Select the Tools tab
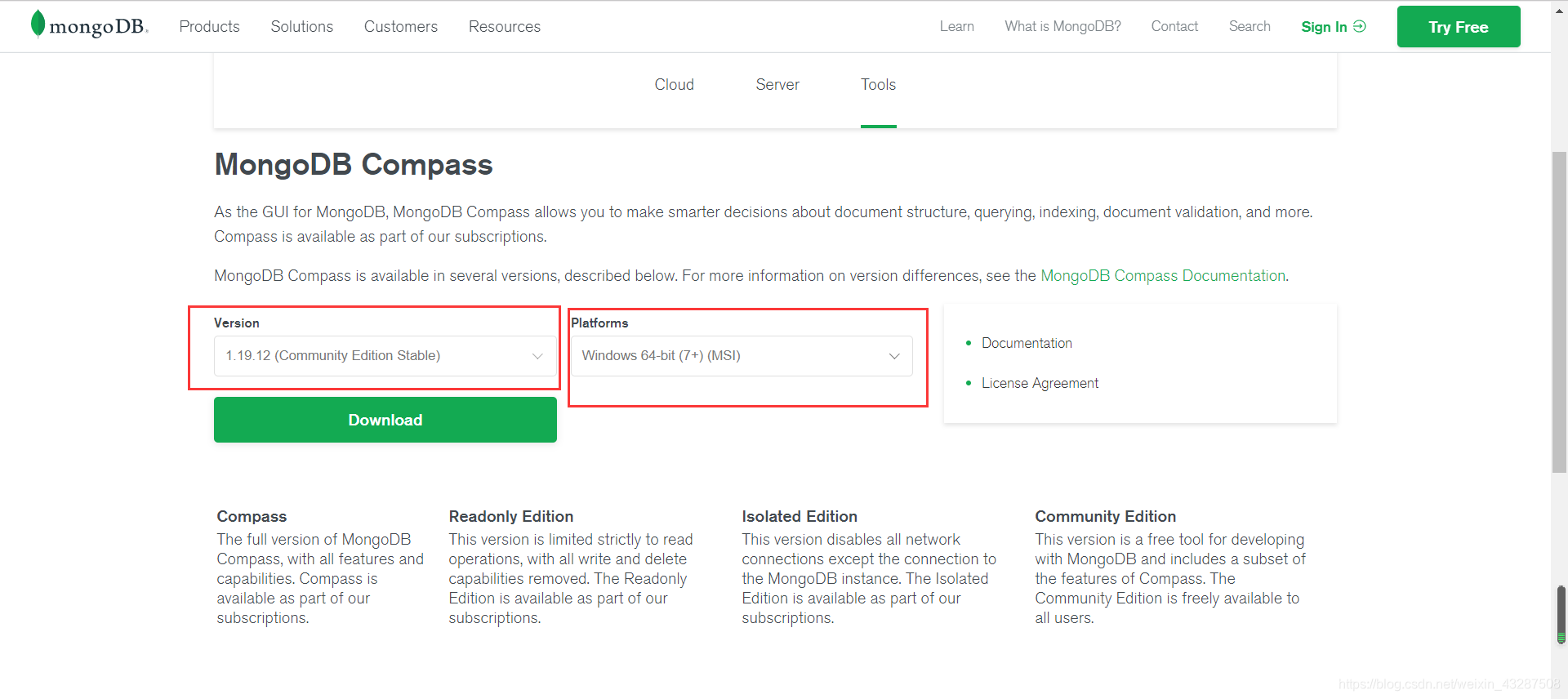1568x699 pixels. point(878,84)
